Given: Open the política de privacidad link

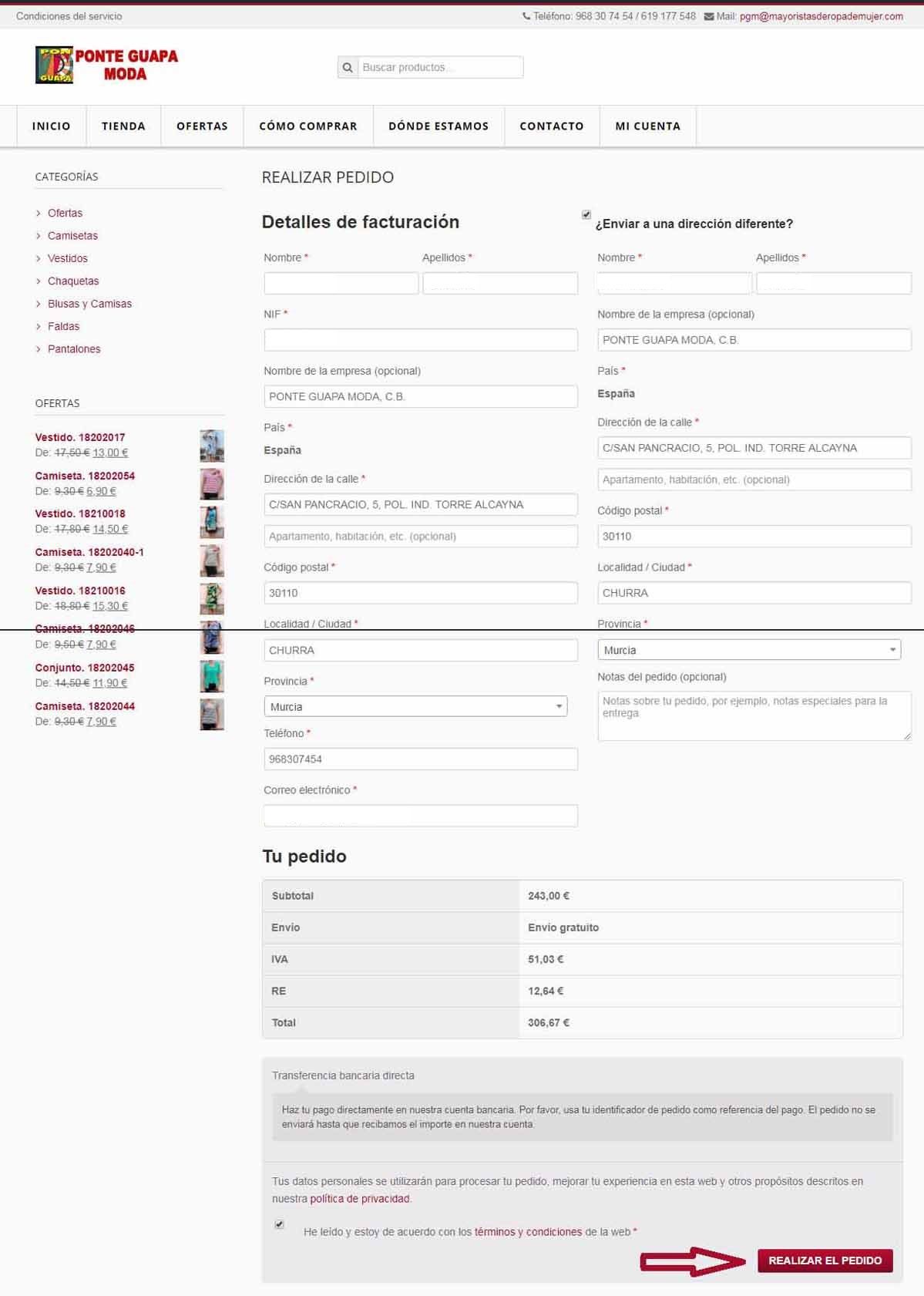Looking at the screenshot, I should click(360, 1199).
